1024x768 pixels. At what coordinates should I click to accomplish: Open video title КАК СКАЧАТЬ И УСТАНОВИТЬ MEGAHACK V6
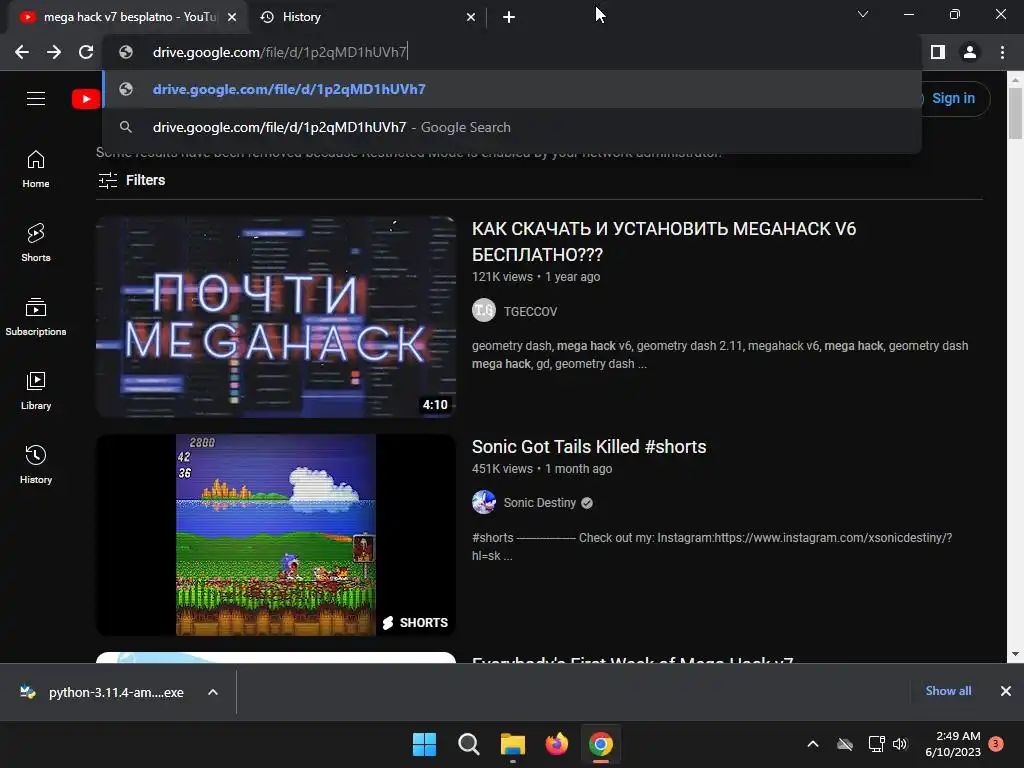pos(664,242)
